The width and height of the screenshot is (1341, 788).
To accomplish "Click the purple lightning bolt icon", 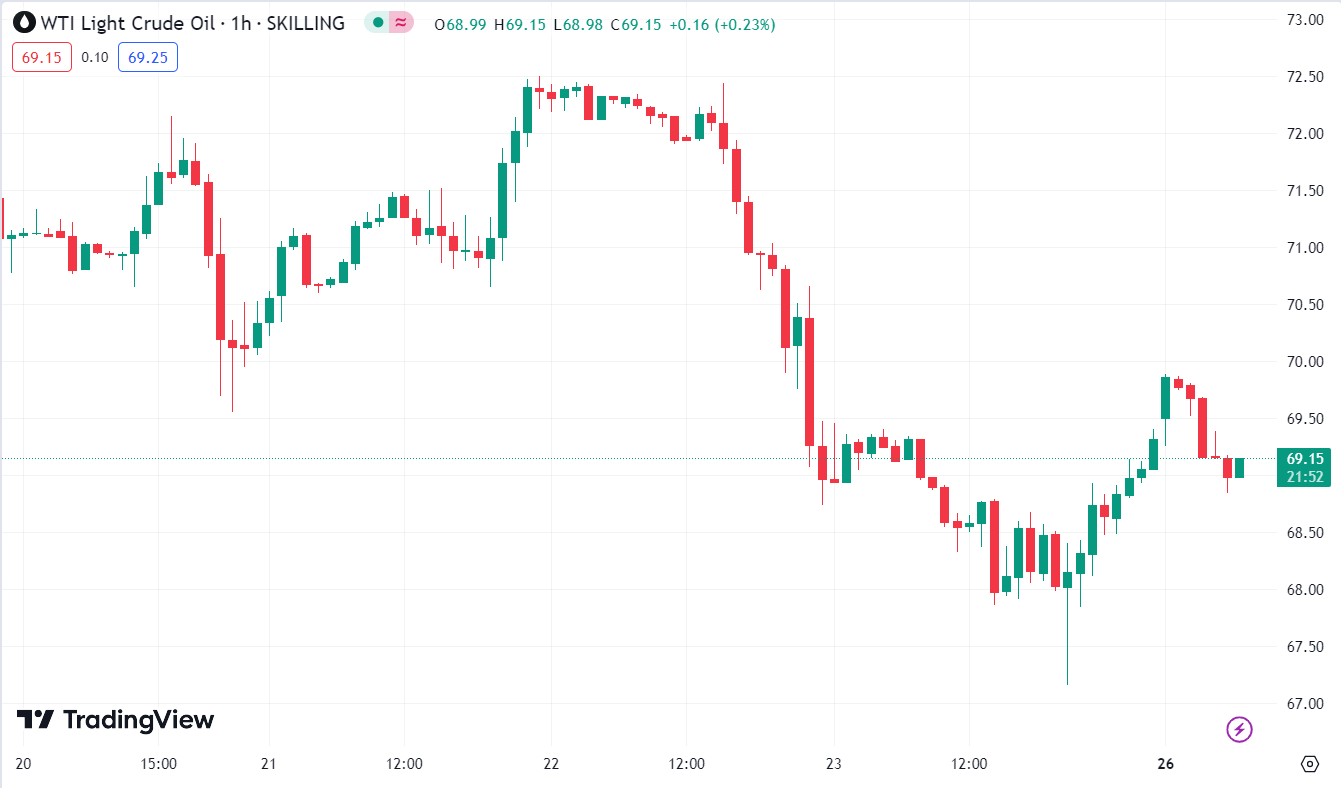I will [x=1239, y=730].
